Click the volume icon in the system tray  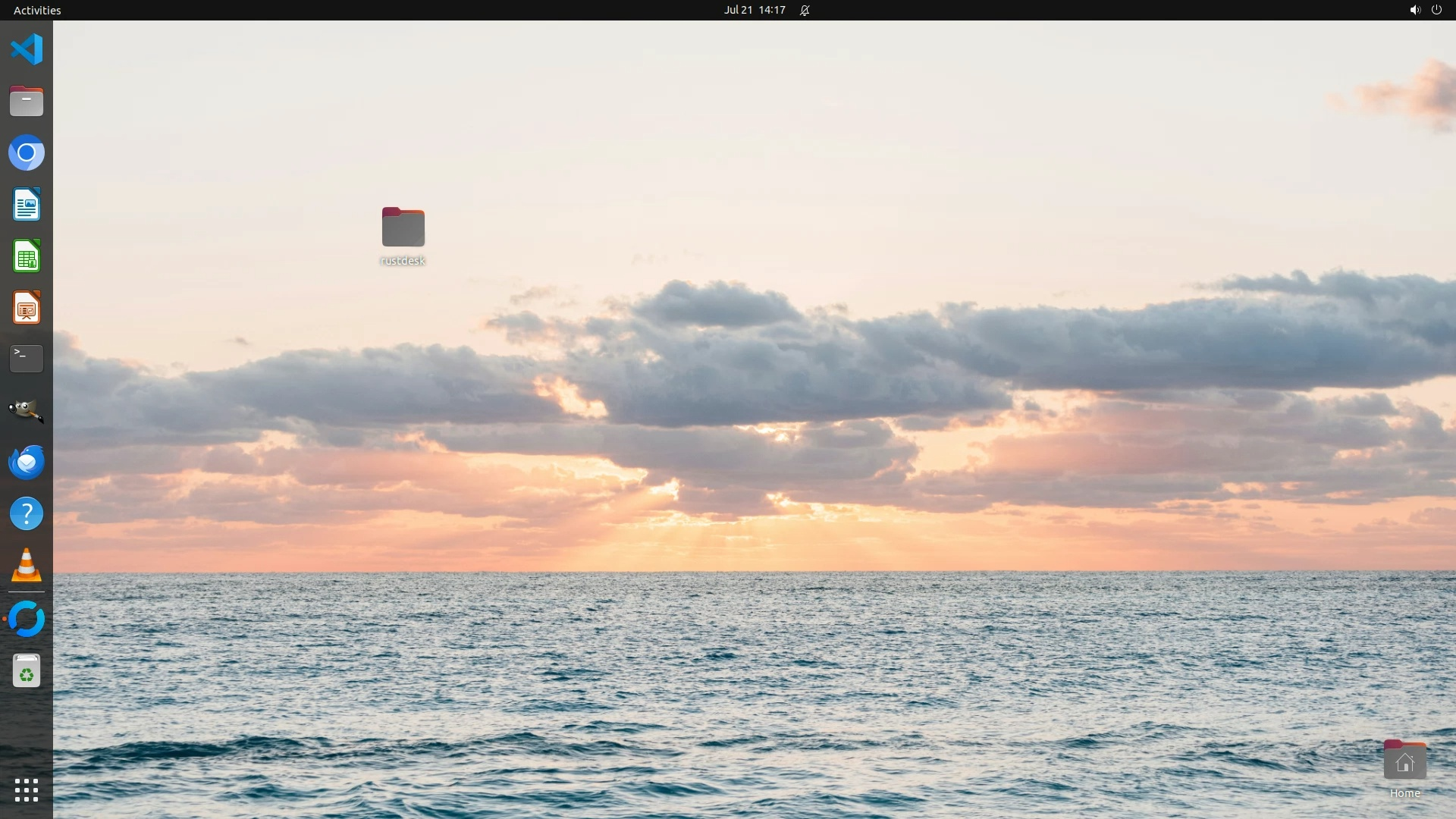point(1414,10)
